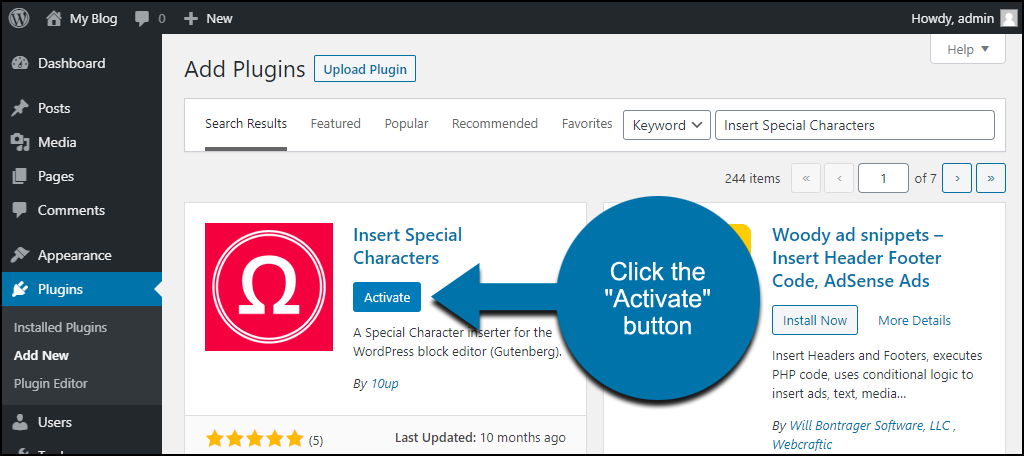
Task: Click the Comments icon in sidebar
Action: point(21,210)
